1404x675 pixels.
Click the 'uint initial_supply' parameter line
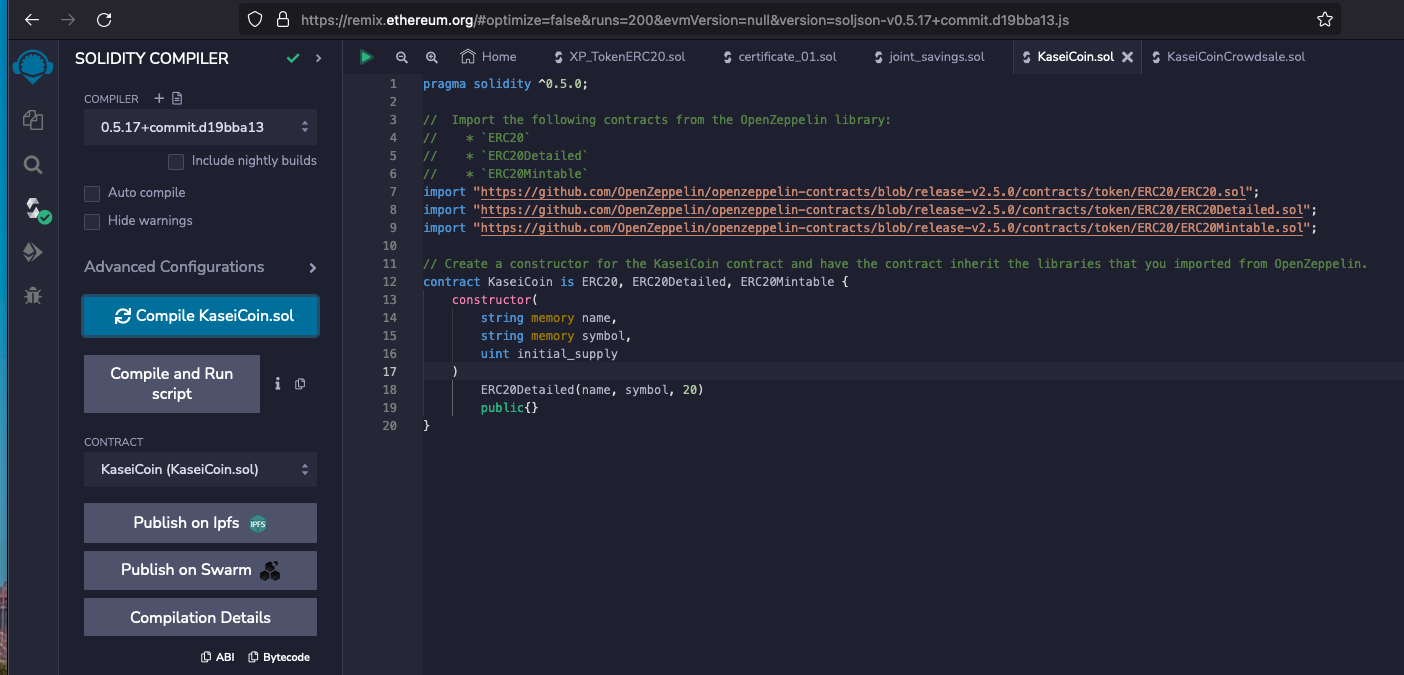(x=549, y=354)
